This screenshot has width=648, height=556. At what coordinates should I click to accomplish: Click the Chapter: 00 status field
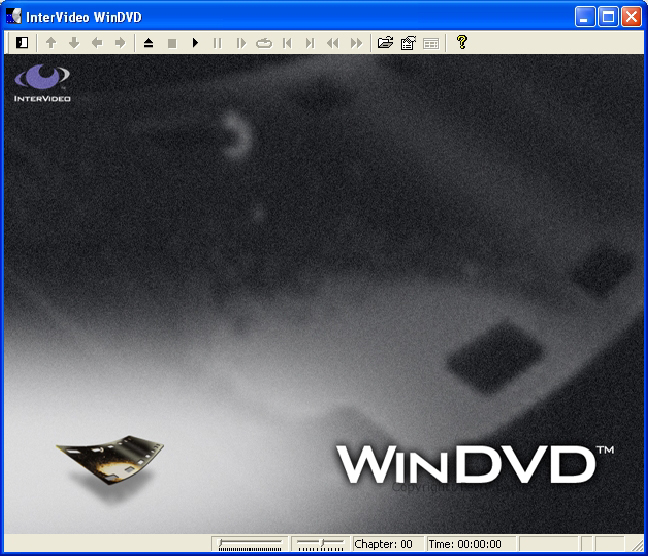point(388,544)
